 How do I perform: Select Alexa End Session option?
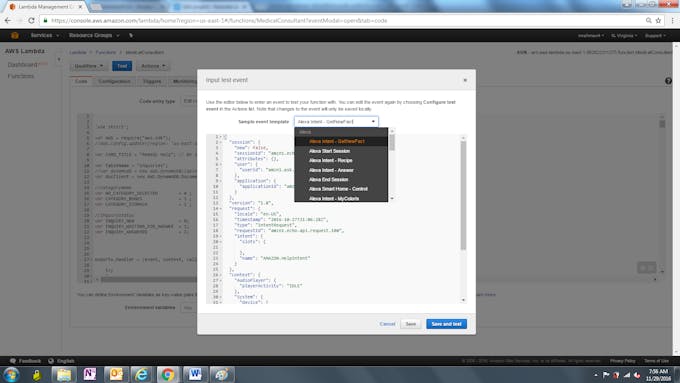[x=341, y=180]
